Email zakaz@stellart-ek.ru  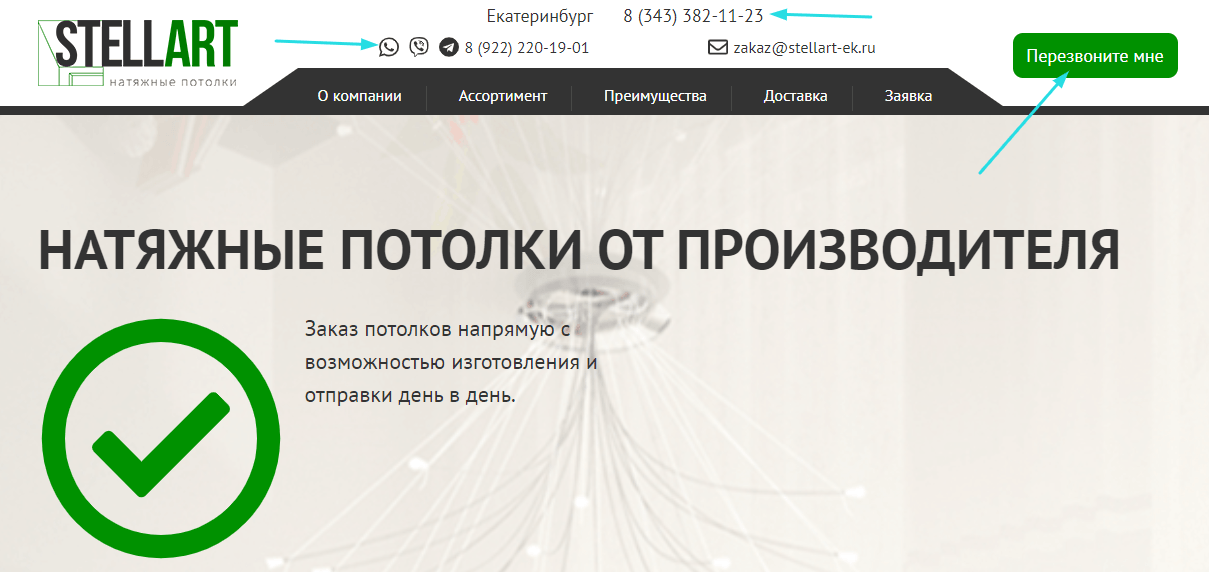804,47
